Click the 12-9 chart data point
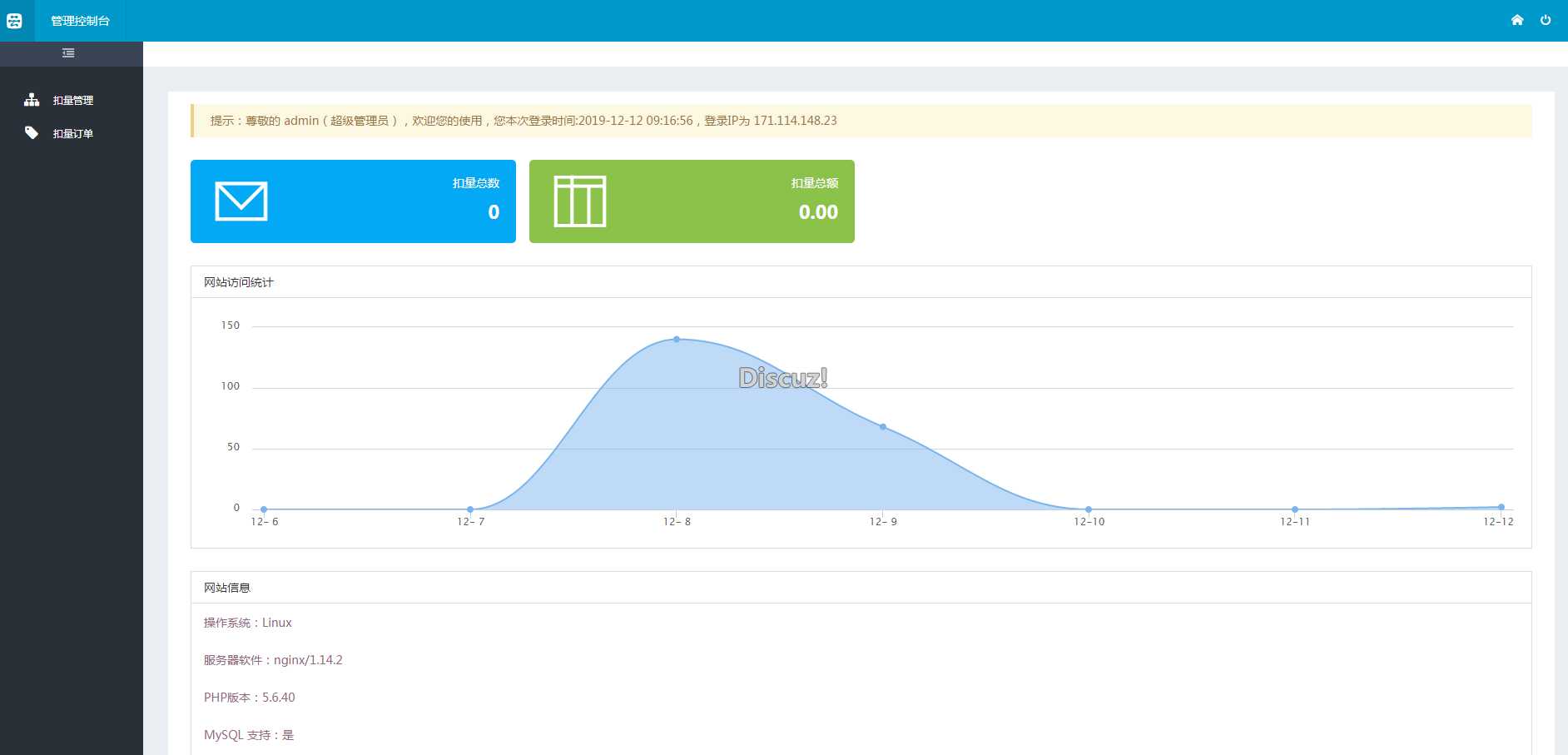Screen dimensions: 1568x755 coord(883,427)
